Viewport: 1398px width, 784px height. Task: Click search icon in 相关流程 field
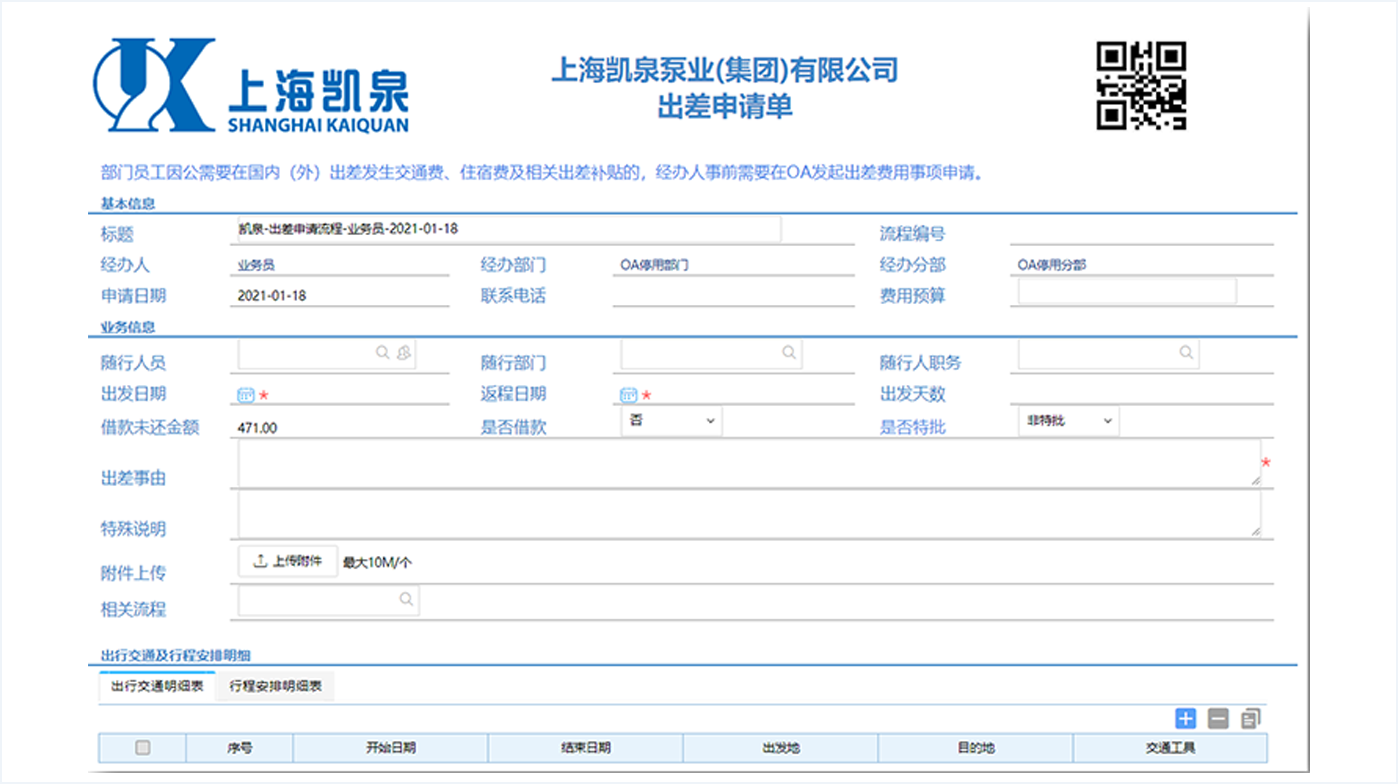pyautogui.click(x=406, y=600)
